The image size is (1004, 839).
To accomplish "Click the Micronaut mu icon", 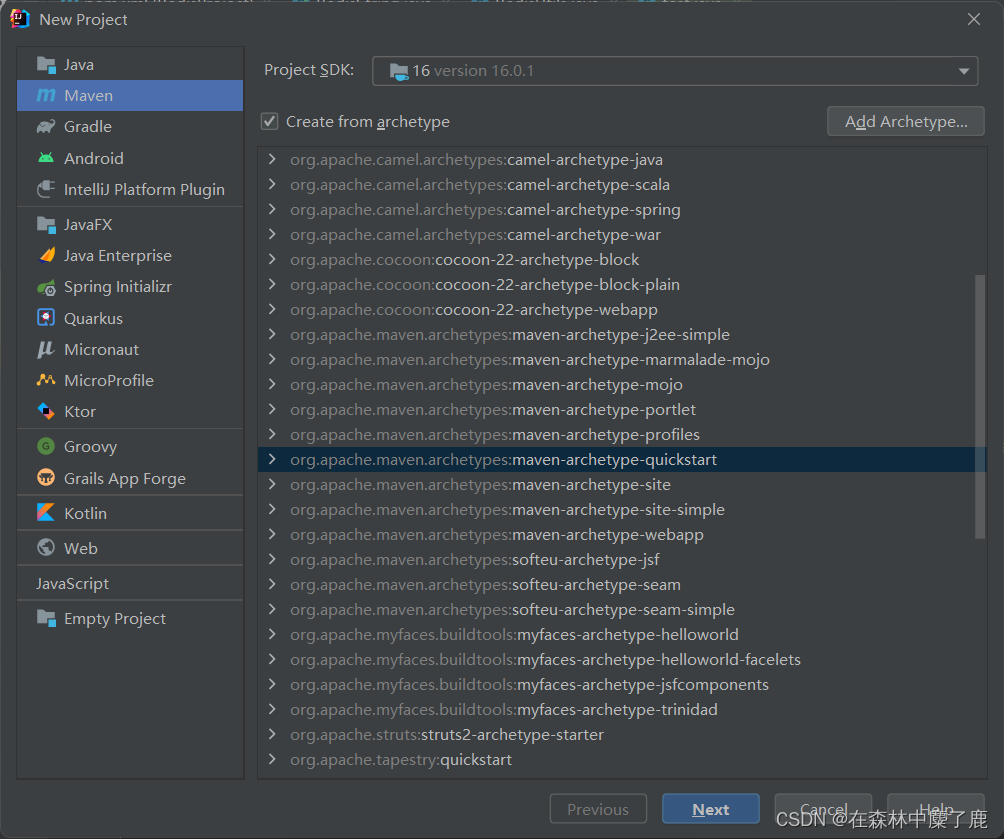I will (46, 350).
